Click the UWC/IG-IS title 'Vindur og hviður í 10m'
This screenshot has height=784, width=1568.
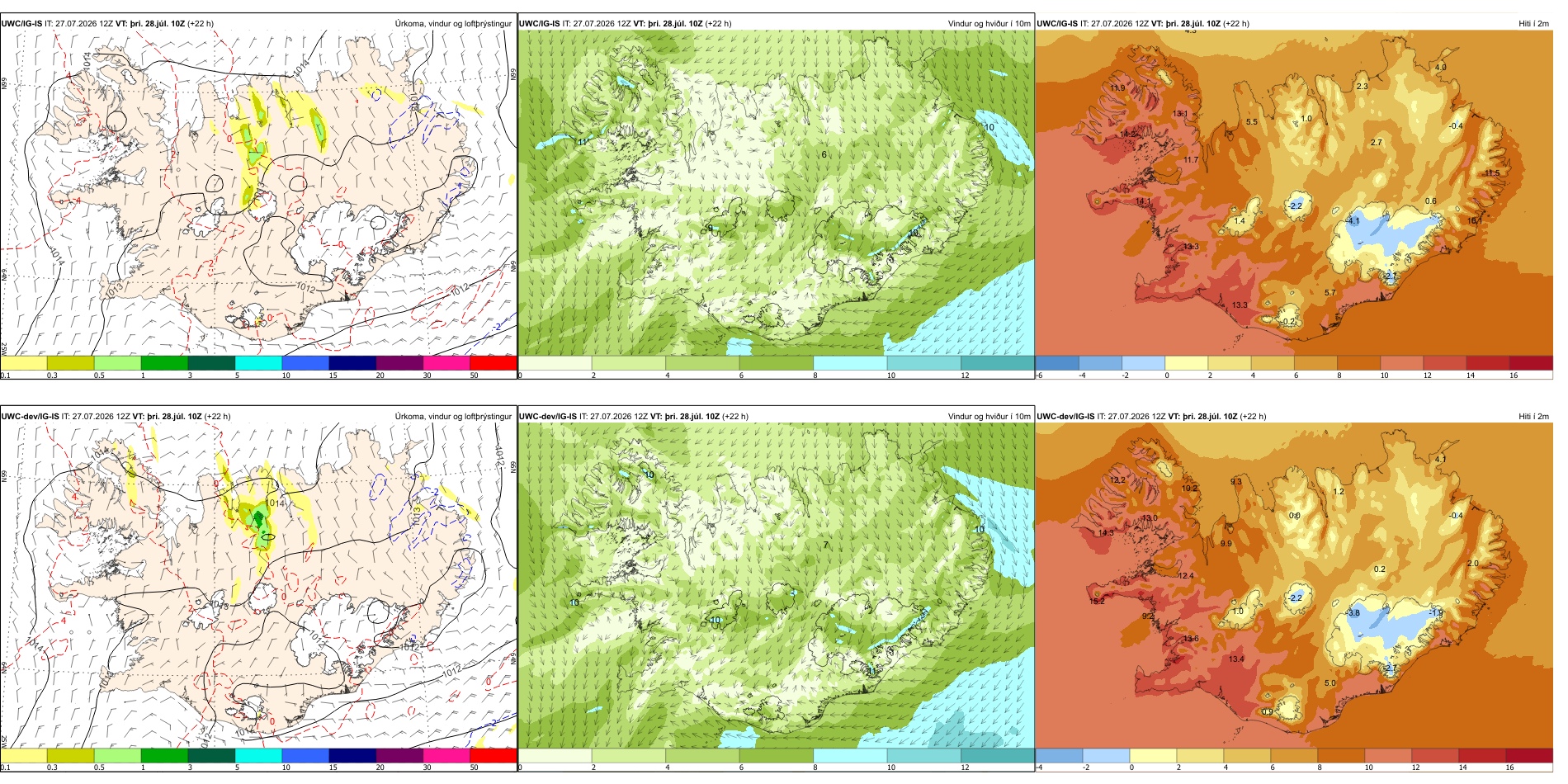pos(989,24)
